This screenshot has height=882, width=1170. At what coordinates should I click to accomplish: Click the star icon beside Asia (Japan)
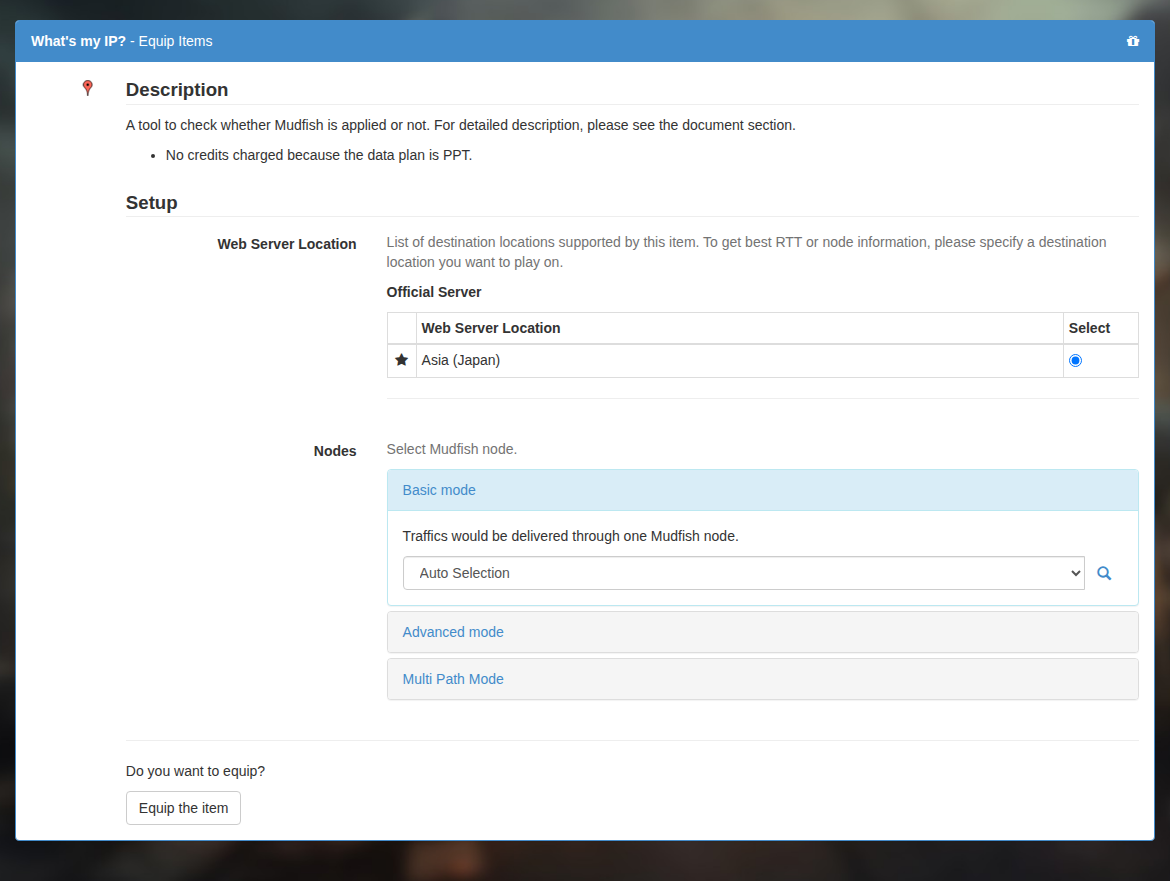[401, 360]
